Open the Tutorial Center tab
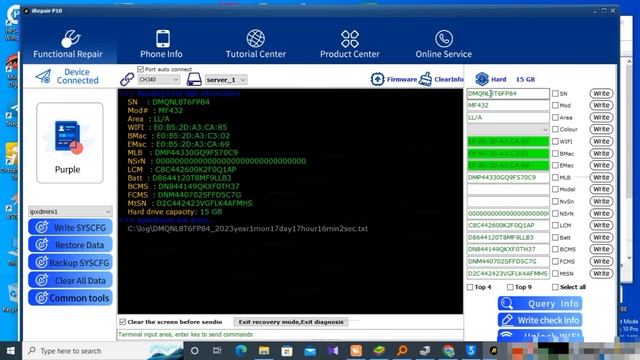The height and width of the screenshot is (360, 640). pos(256,44)
